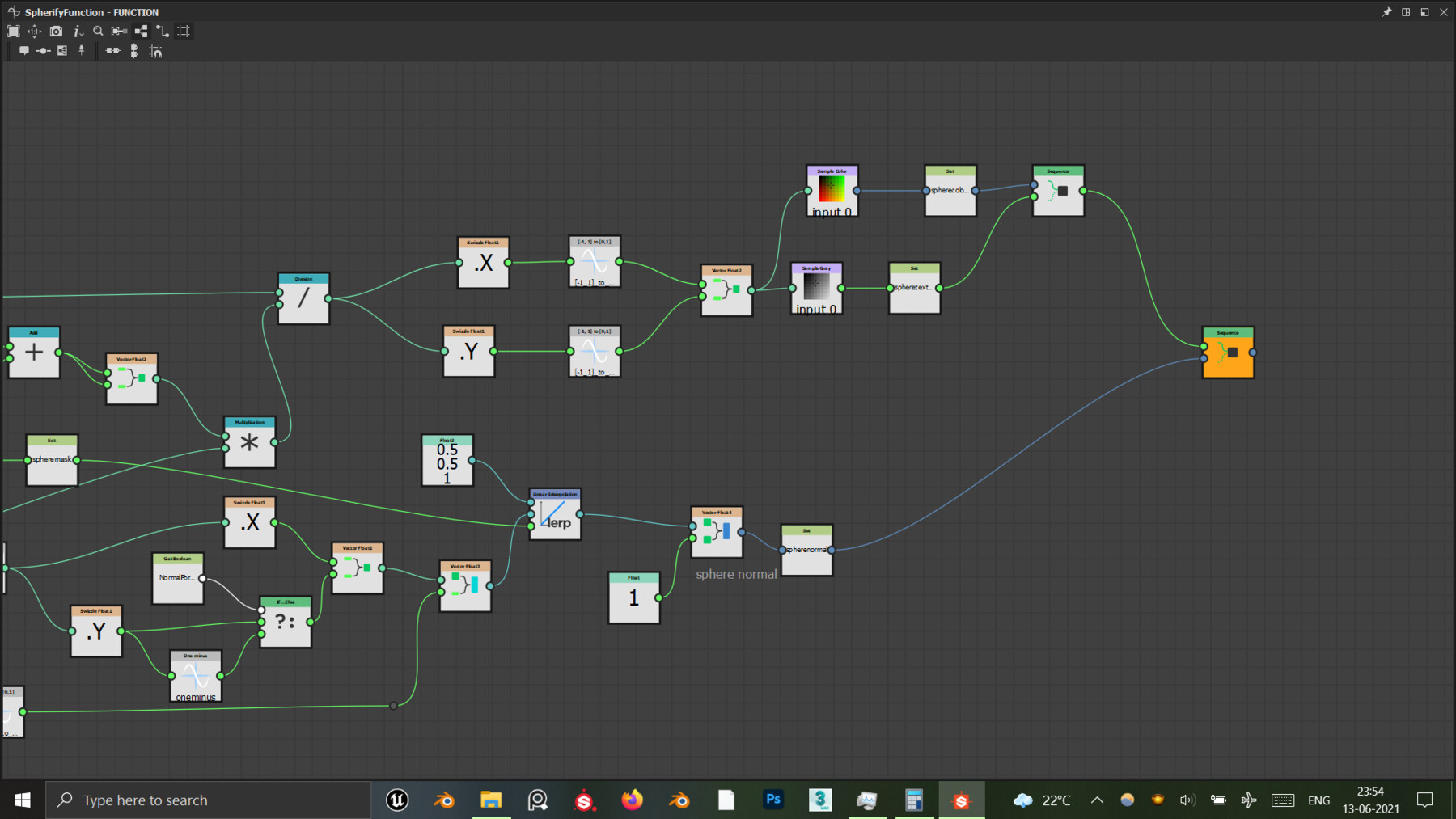The height and width of the screenshot is (819, 1456).
Task: Open the ENG language selector
Action: pos(1318,800)
